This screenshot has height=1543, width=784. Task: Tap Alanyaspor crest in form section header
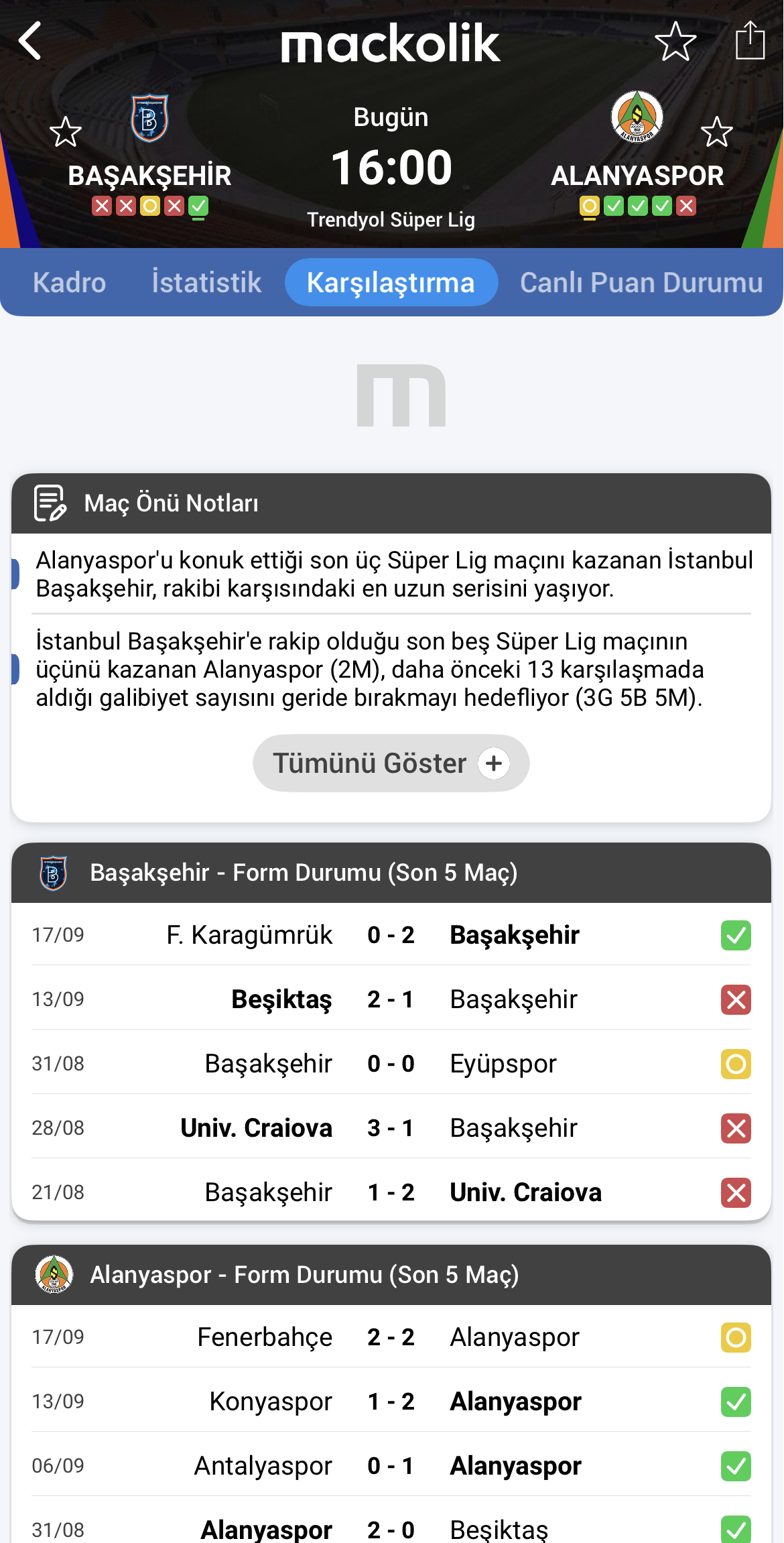tap(54, 1274)
